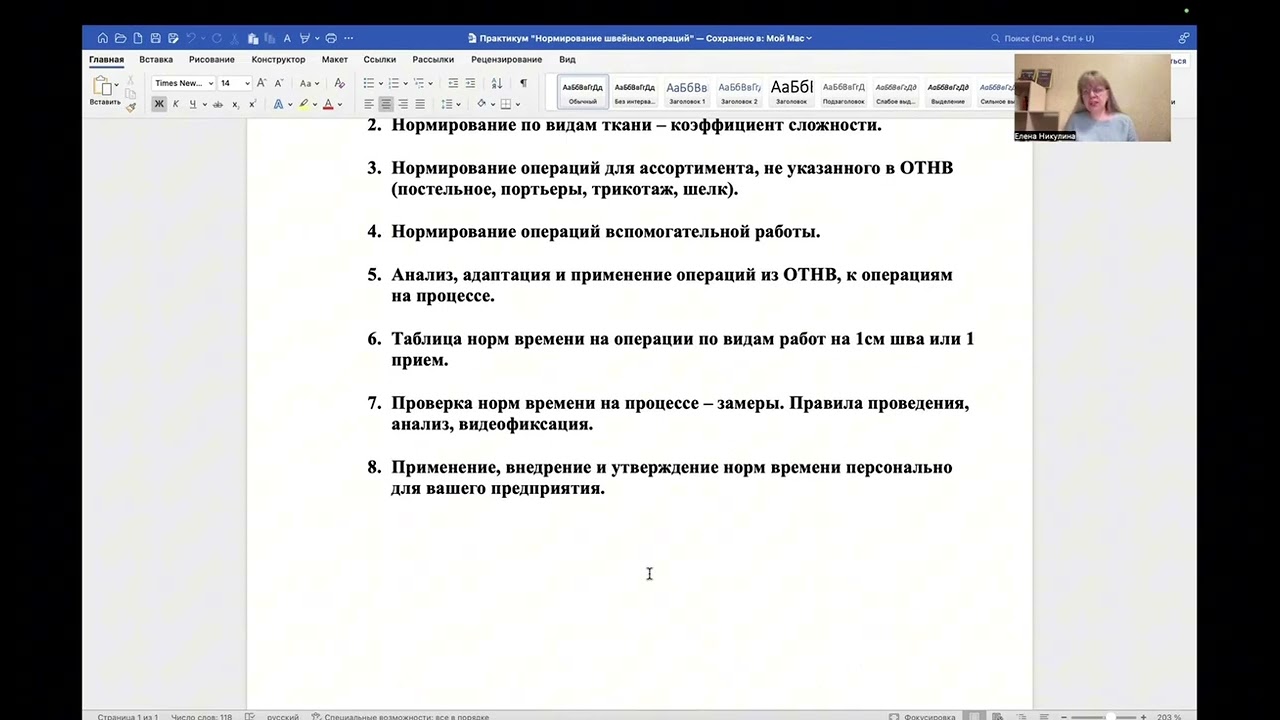Increase font size with the larger A icon
Viewport: 1280px width, 720px height.
coord(261,83)
